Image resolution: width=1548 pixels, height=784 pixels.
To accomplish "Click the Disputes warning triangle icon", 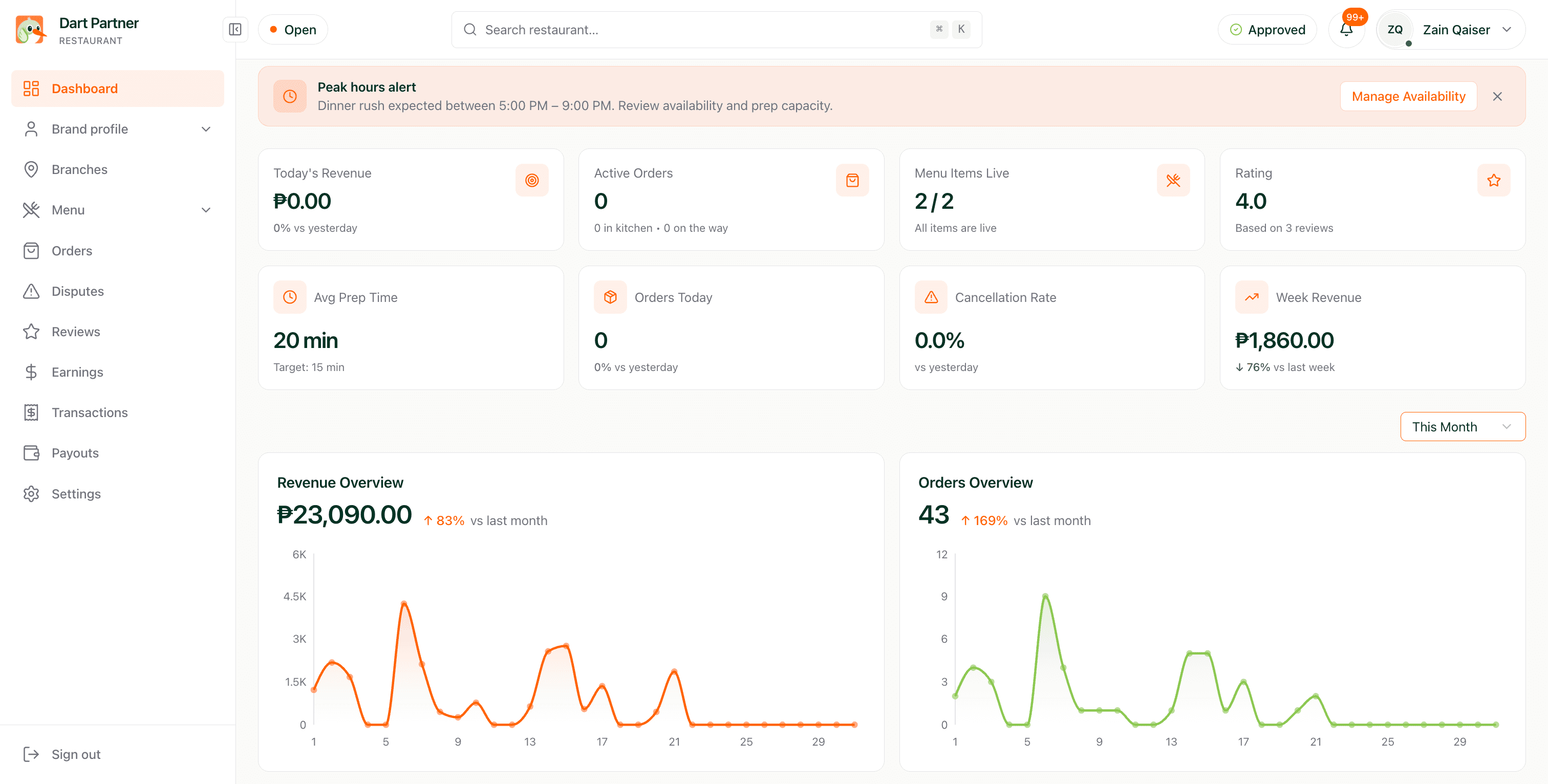I will (x=31, y=291).
